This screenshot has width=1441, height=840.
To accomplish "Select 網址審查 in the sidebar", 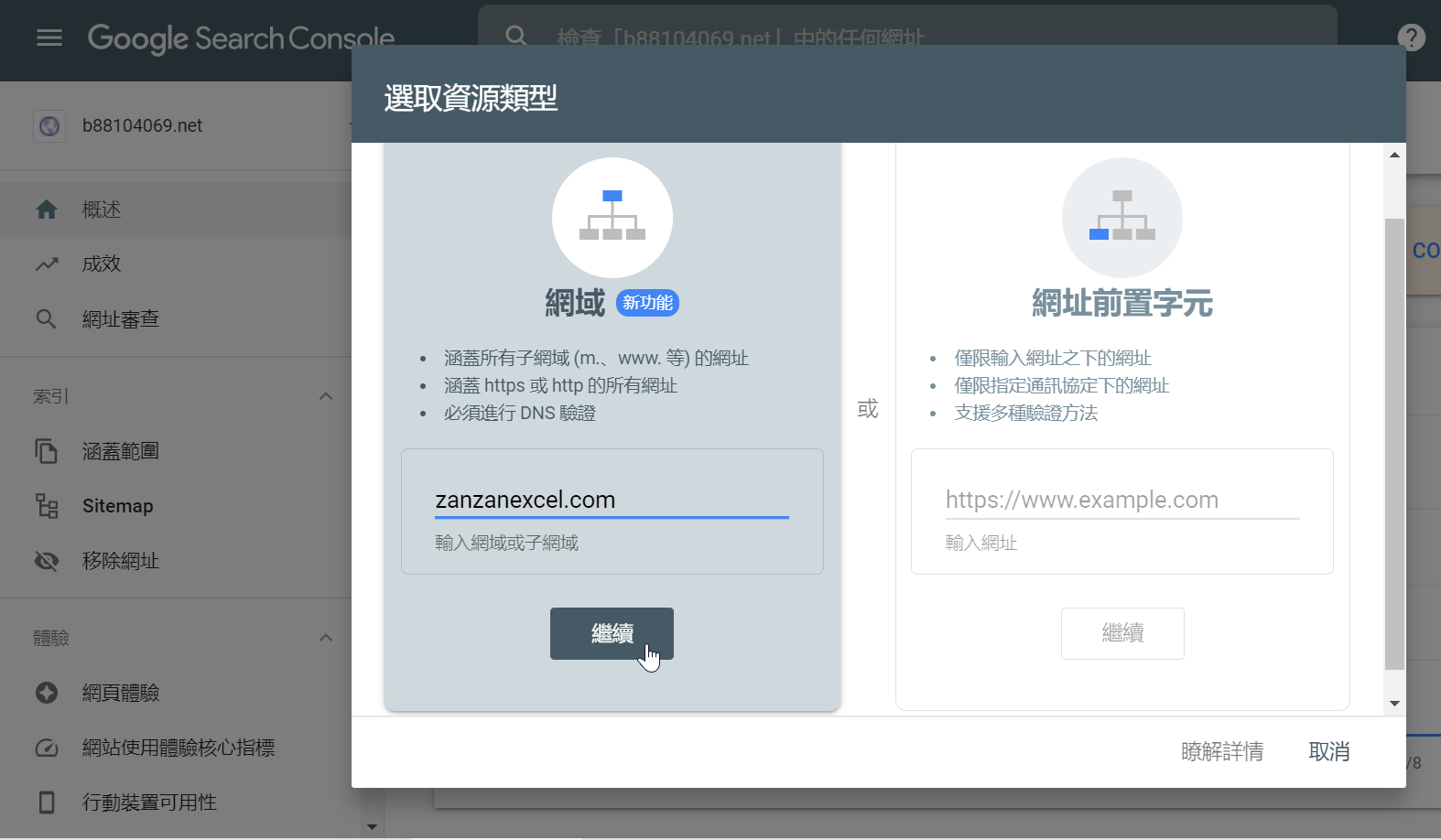I will coord(176,319).
